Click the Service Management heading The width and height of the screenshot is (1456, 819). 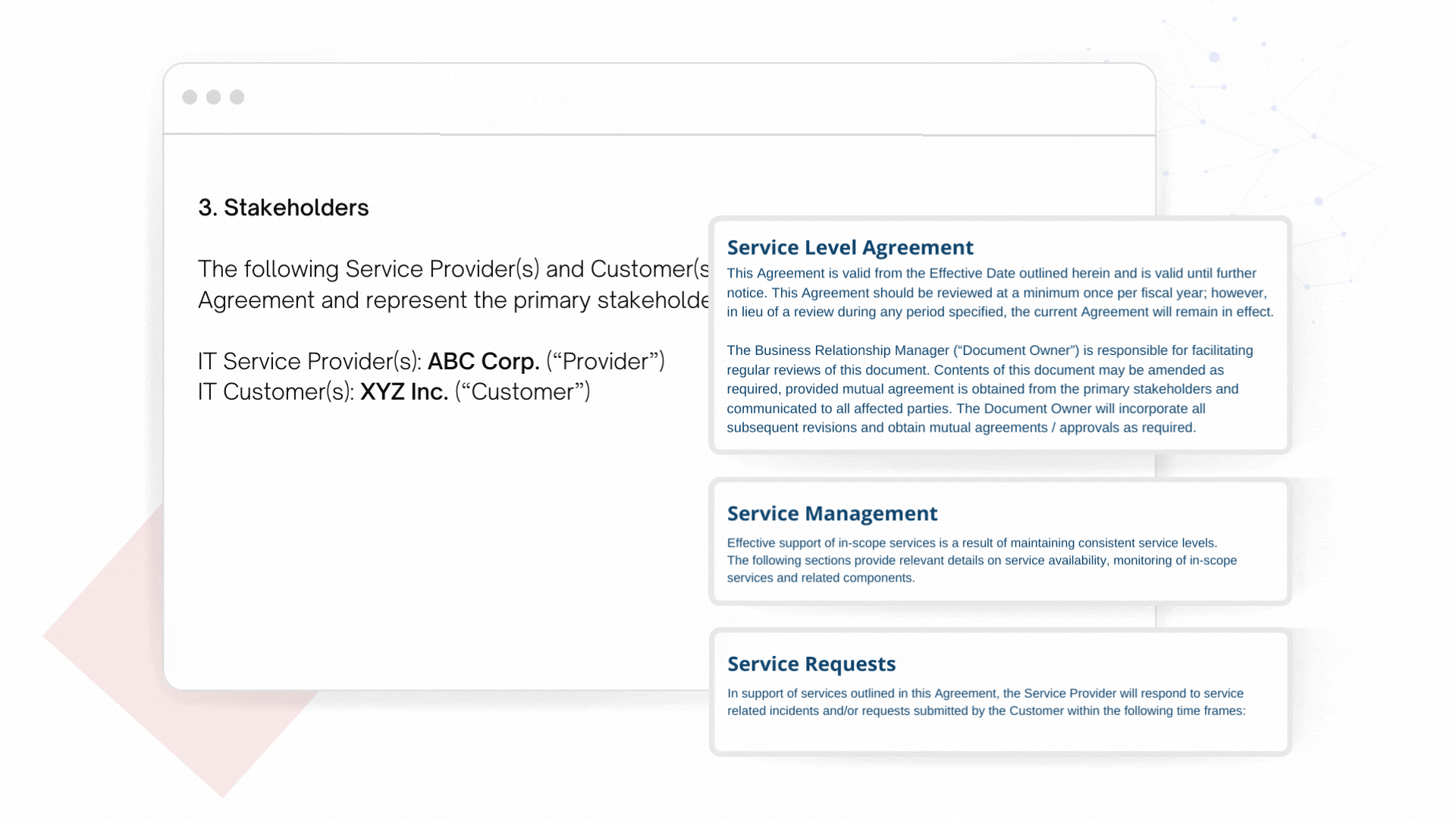click(x=832, y=513)
